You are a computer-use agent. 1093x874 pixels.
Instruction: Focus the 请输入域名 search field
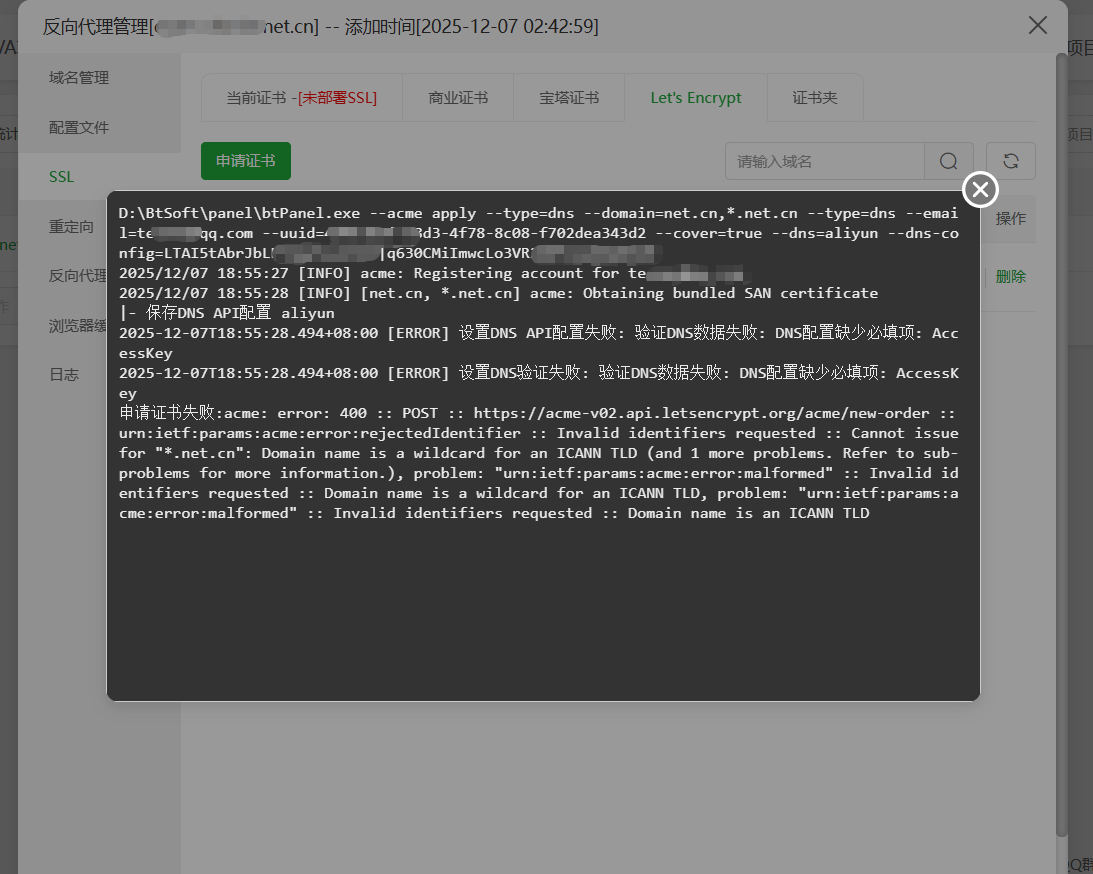[825, 161]
